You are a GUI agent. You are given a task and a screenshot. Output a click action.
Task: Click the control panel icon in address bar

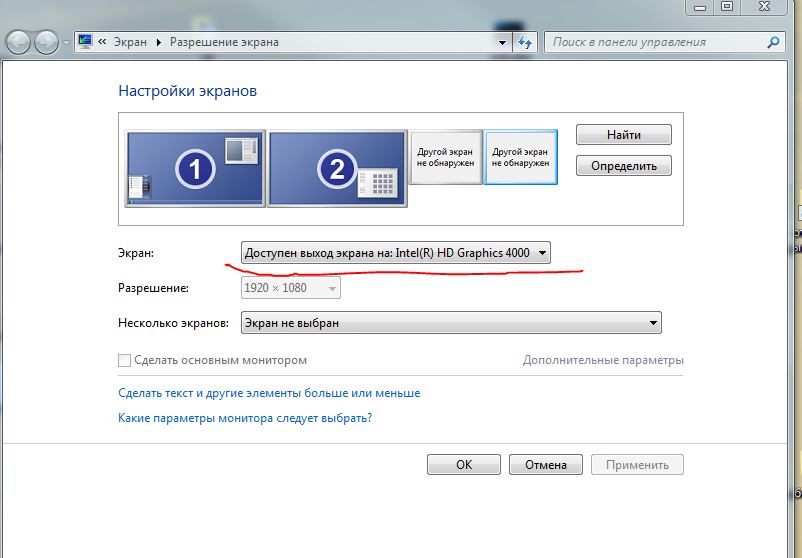point(86,43)
